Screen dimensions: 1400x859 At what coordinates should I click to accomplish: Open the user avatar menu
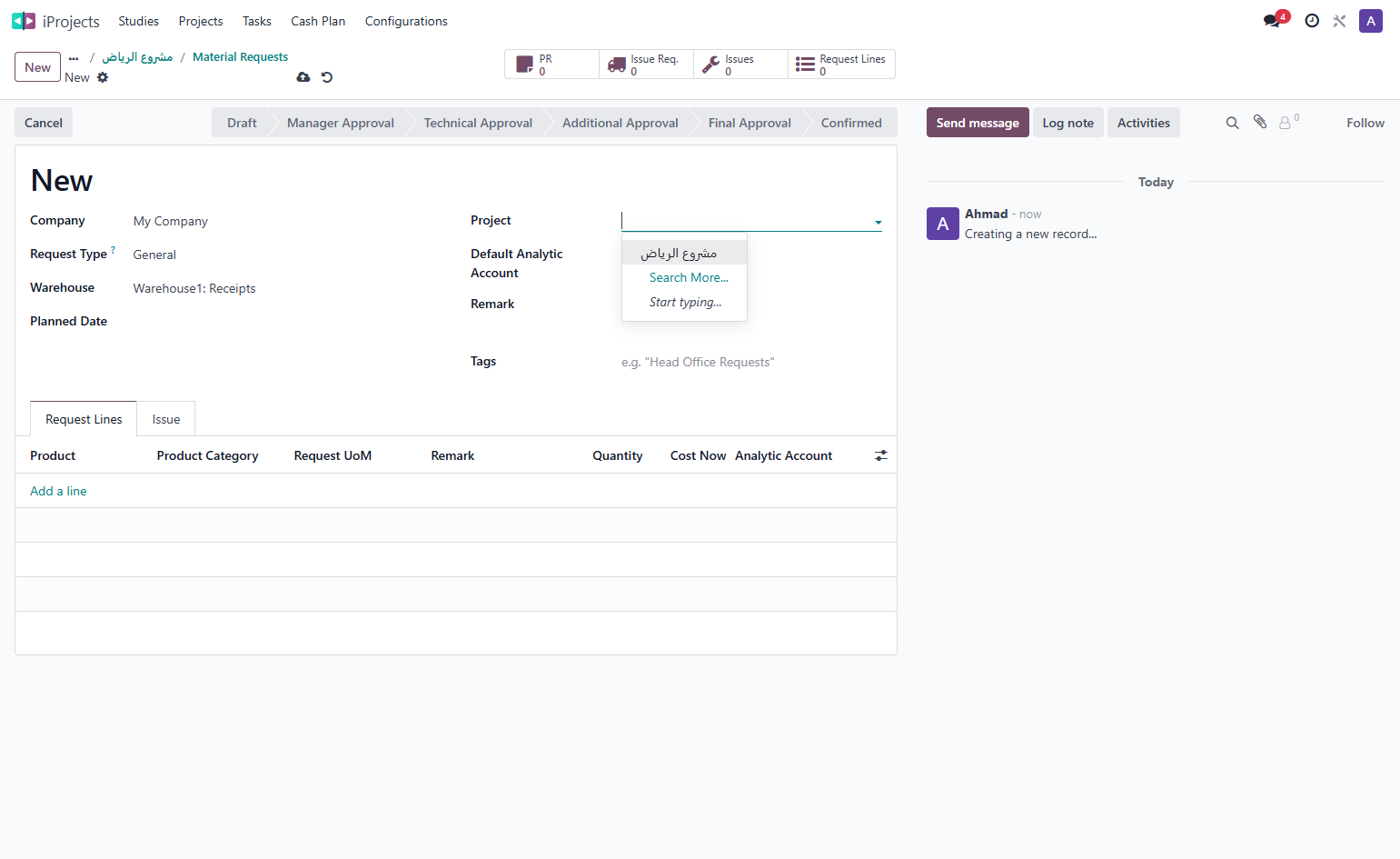pos(1371,21)
